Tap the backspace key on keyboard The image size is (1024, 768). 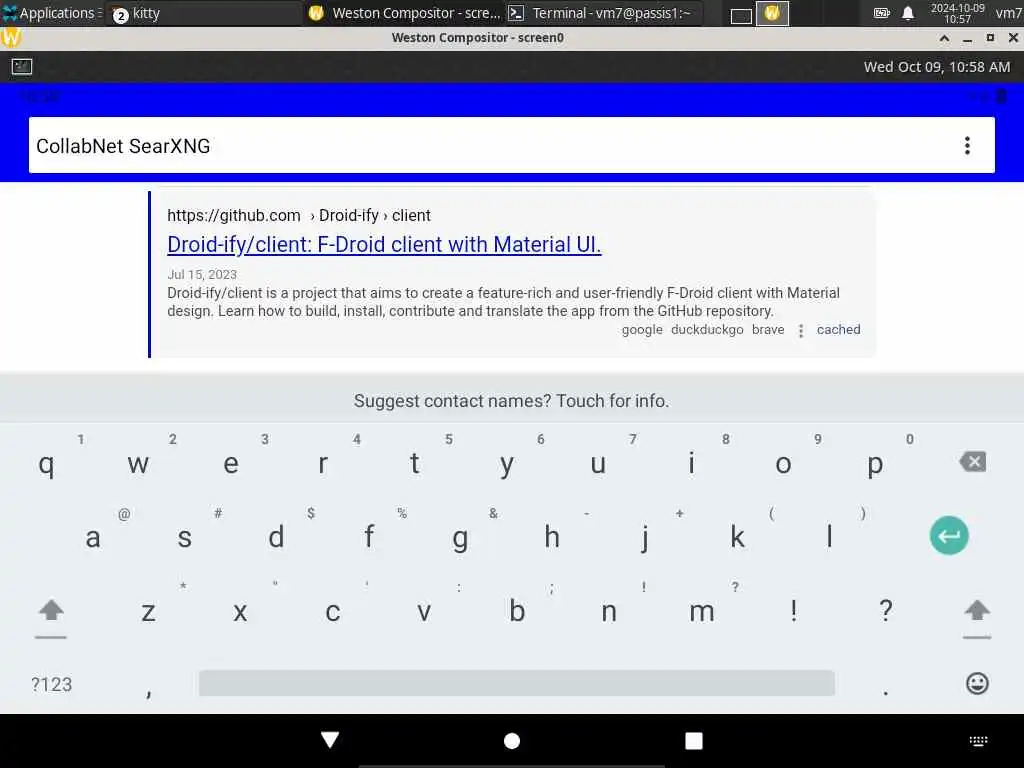point(973,462)
